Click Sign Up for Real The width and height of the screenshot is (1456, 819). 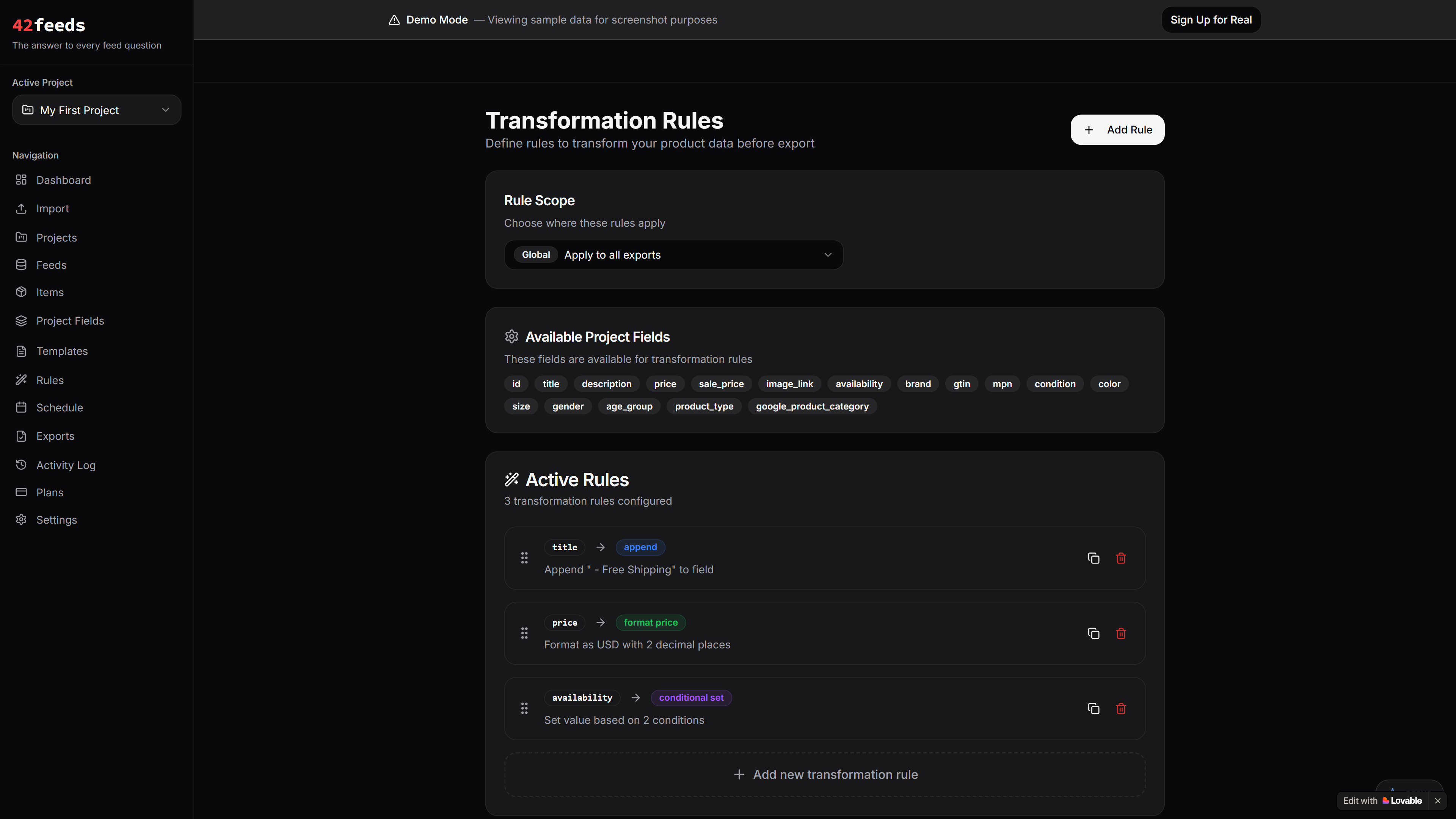pyautogui.click(x=1211, y=19)
